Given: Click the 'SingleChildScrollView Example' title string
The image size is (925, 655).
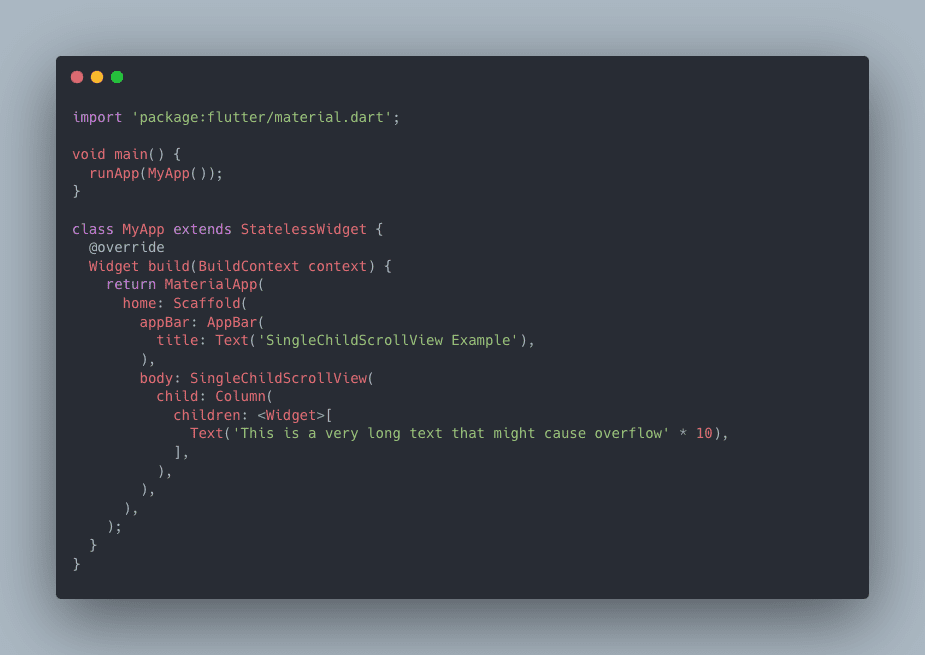Looking at the screenshot, I should [x=388, y=340].
